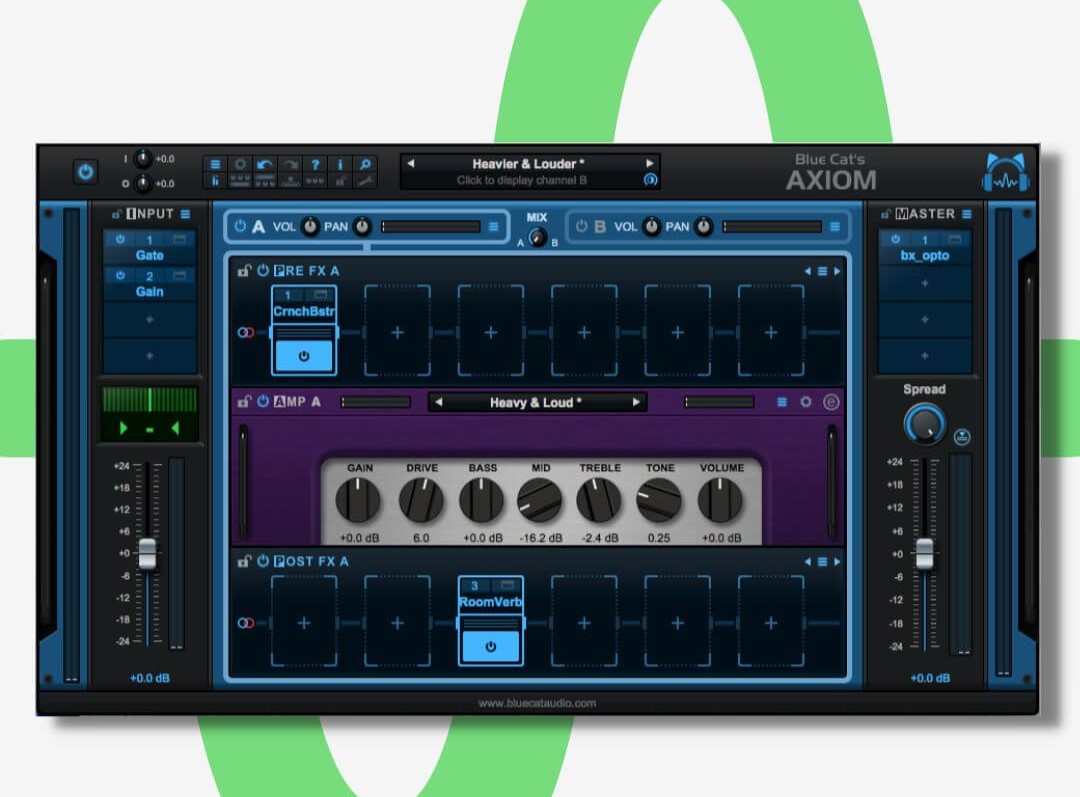Image resolution: width=1080 pixels, height=797 pixels.
Task: Click the magnifier zoom icon in toolbar
Action: point(366,164)
